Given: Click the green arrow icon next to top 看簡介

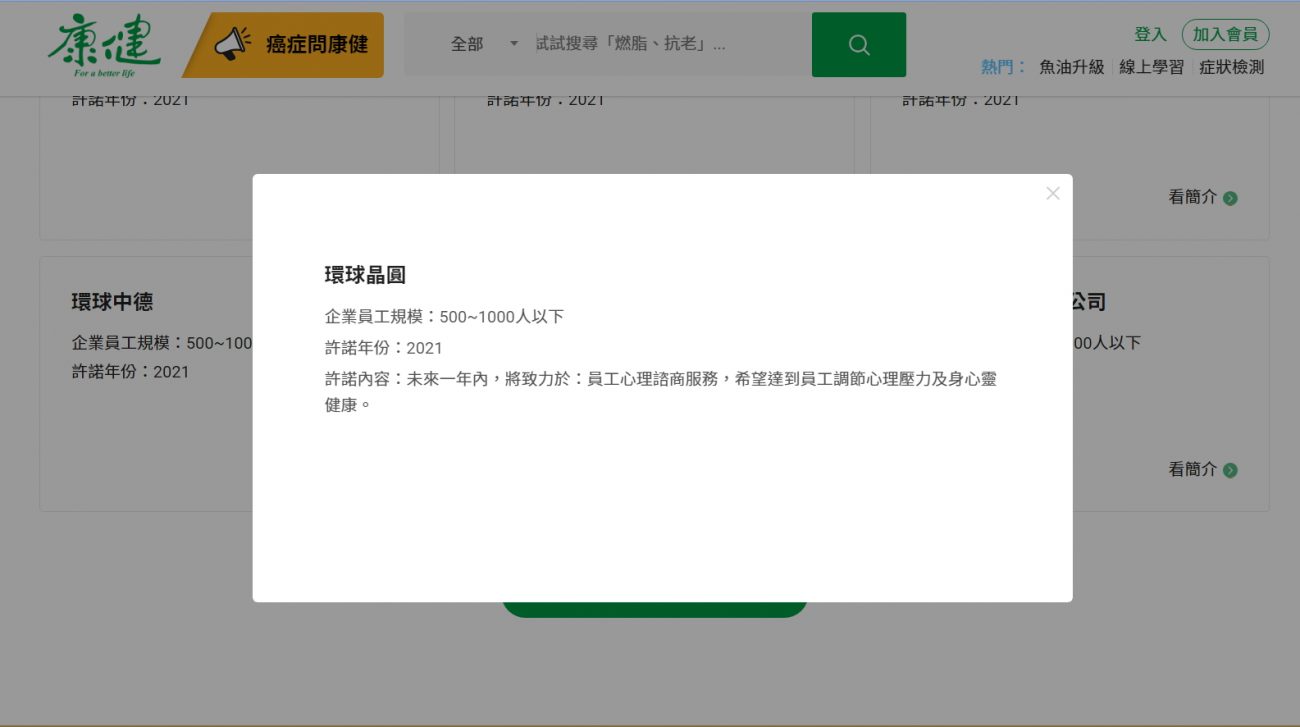Looking at the screenshot, I should point(1230,197).
